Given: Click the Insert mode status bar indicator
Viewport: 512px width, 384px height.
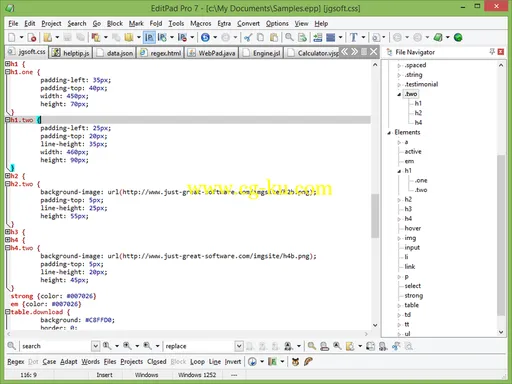Looking at the screenshot, I should [104, 375].
